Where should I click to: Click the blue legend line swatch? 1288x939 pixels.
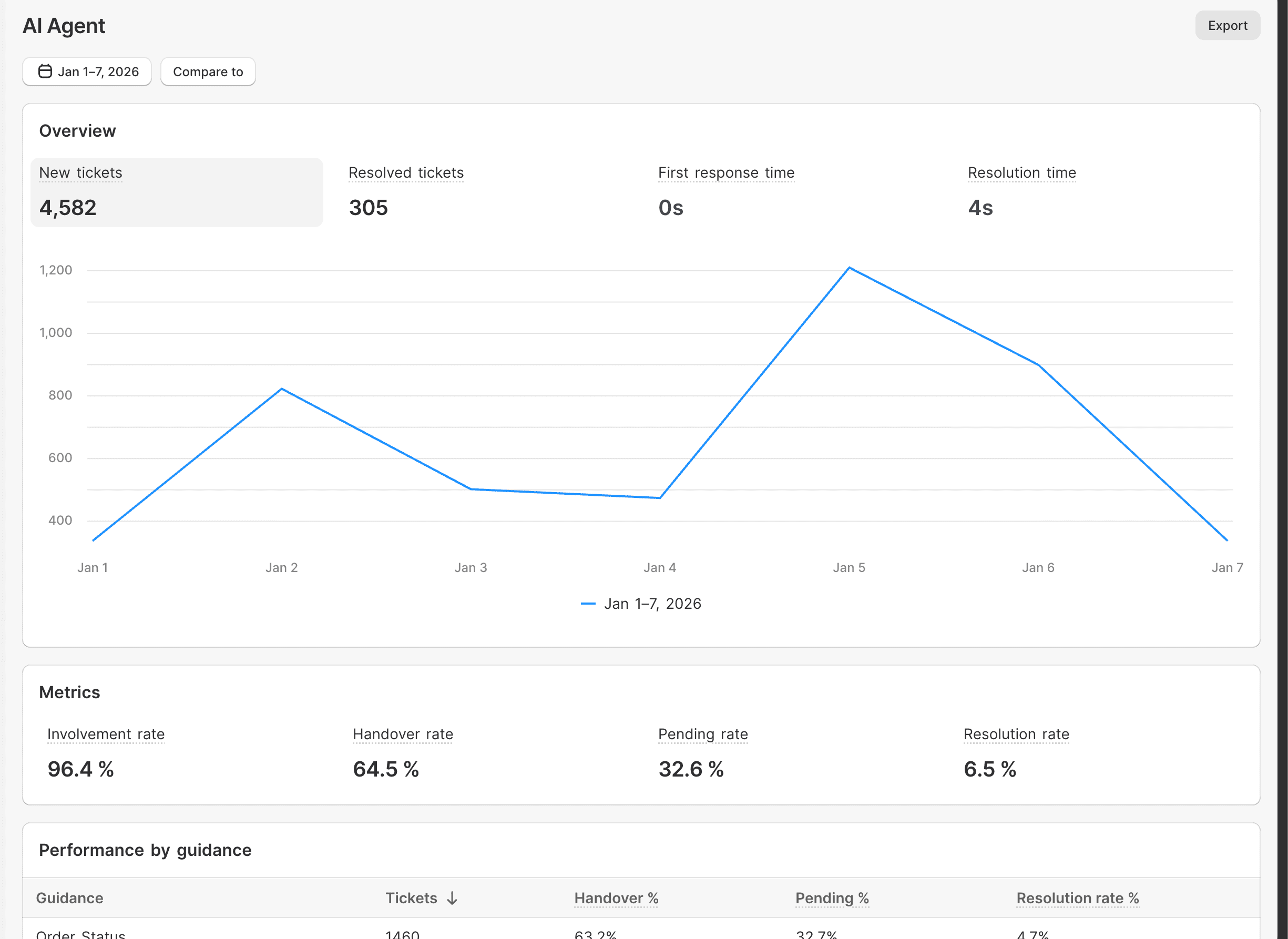point(588,604)
